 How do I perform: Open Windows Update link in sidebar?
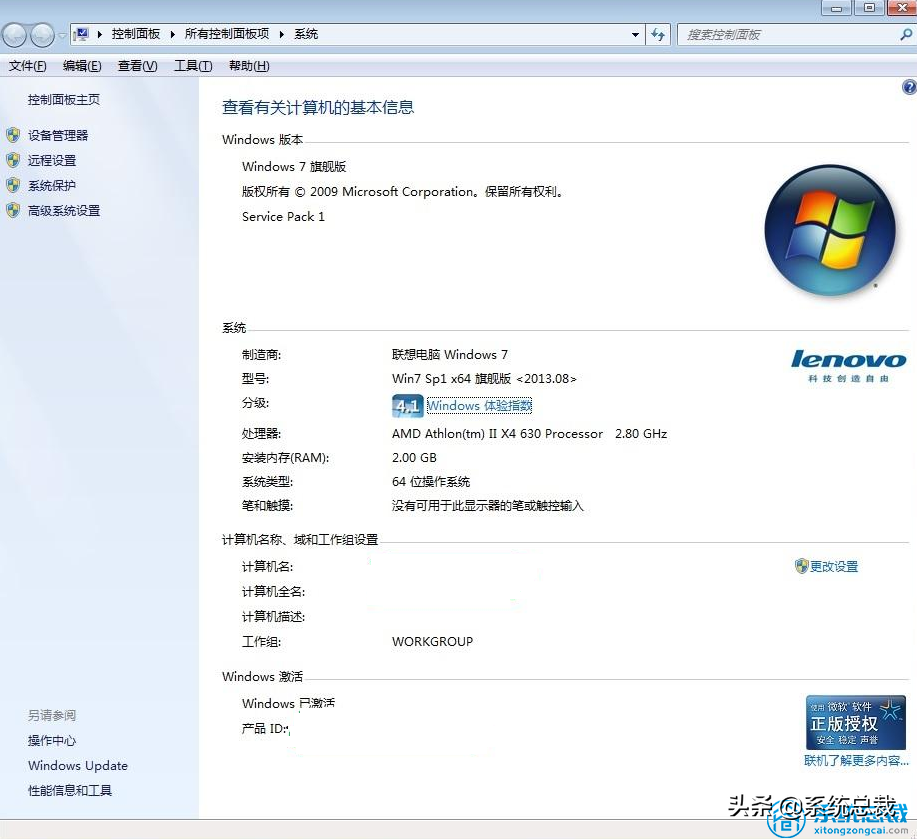click(78, 766)
